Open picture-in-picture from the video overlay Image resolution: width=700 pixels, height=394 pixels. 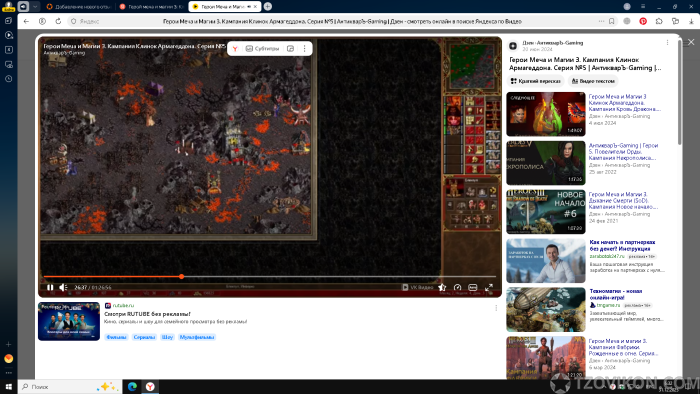[290, 49]
